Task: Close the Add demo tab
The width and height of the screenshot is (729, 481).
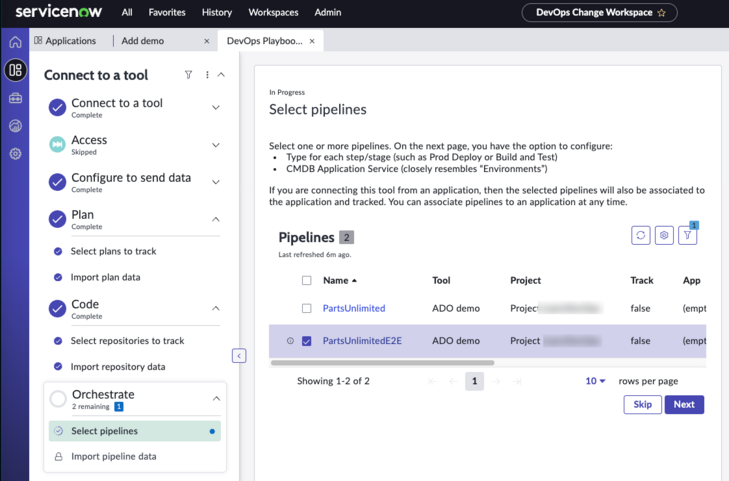Action: point(207,41)
